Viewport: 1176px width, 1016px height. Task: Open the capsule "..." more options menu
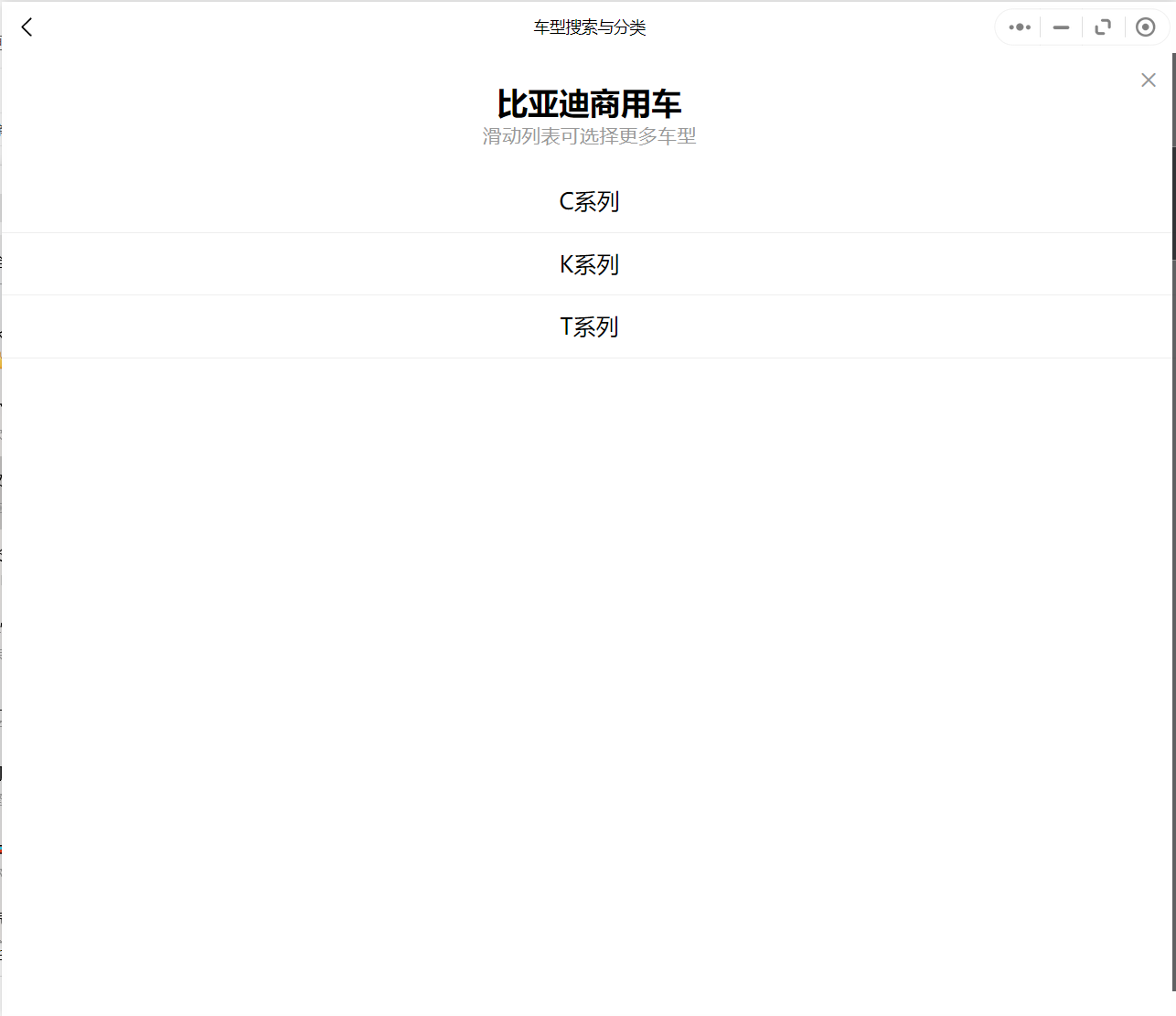click(x=1018, y=27)
